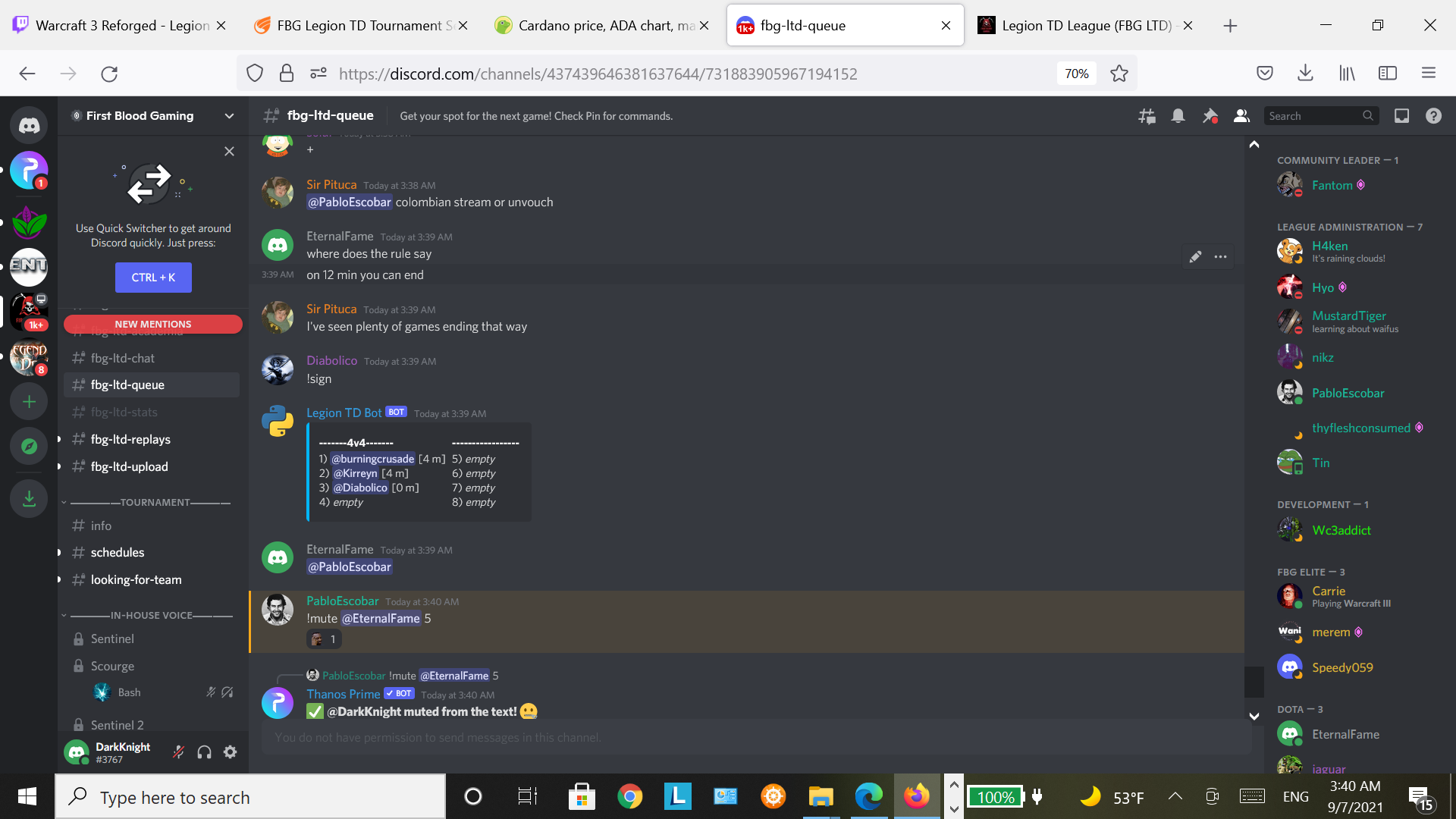Image resolution: width=1456 pixels, height=819 pixels.
Task: Switch to FBG Legion TD Tournament tab
Action: 362,25
